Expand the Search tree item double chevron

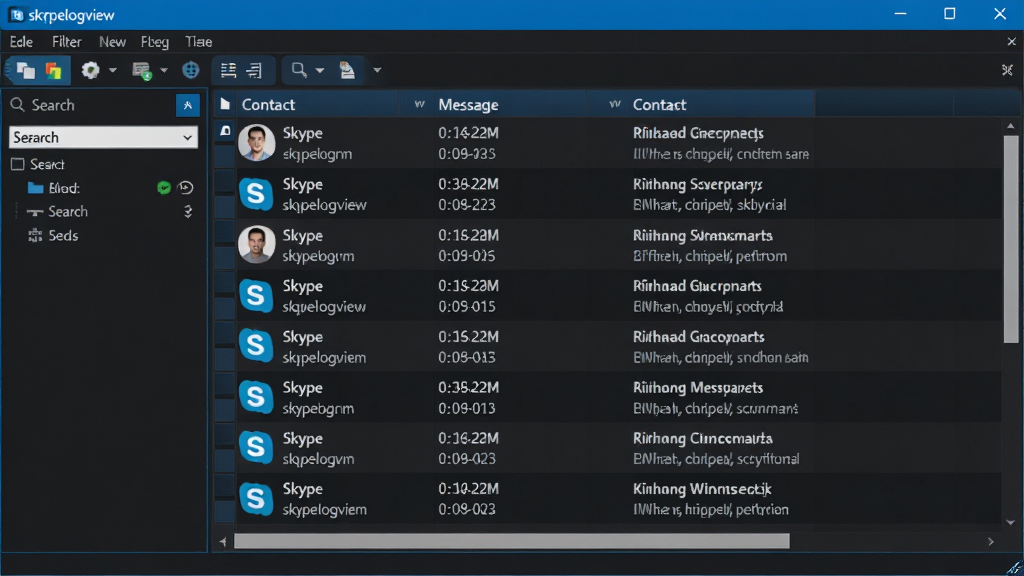click(188, 212)
